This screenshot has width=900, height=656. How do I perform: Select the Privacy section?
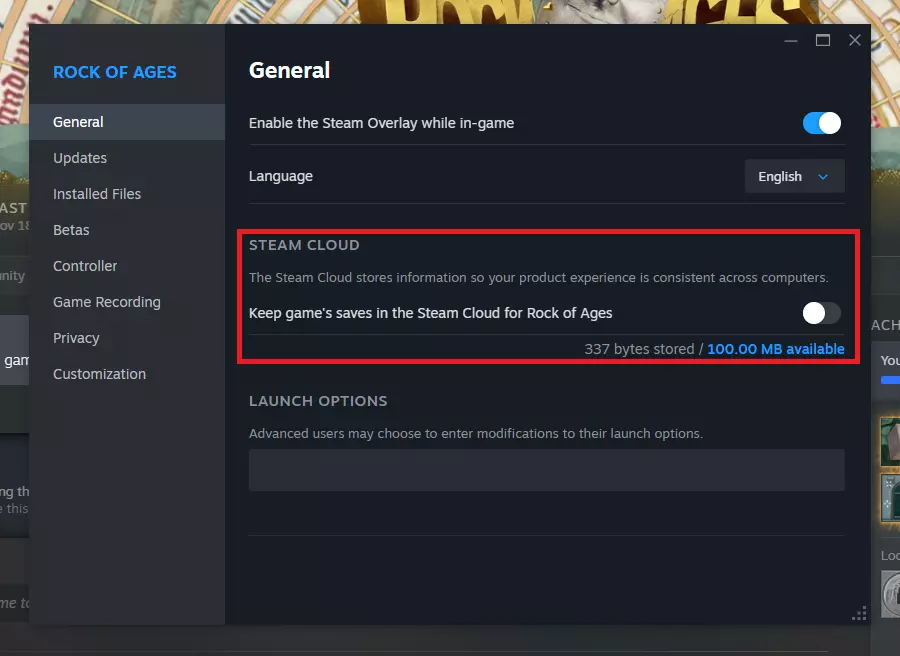(76, 338)
